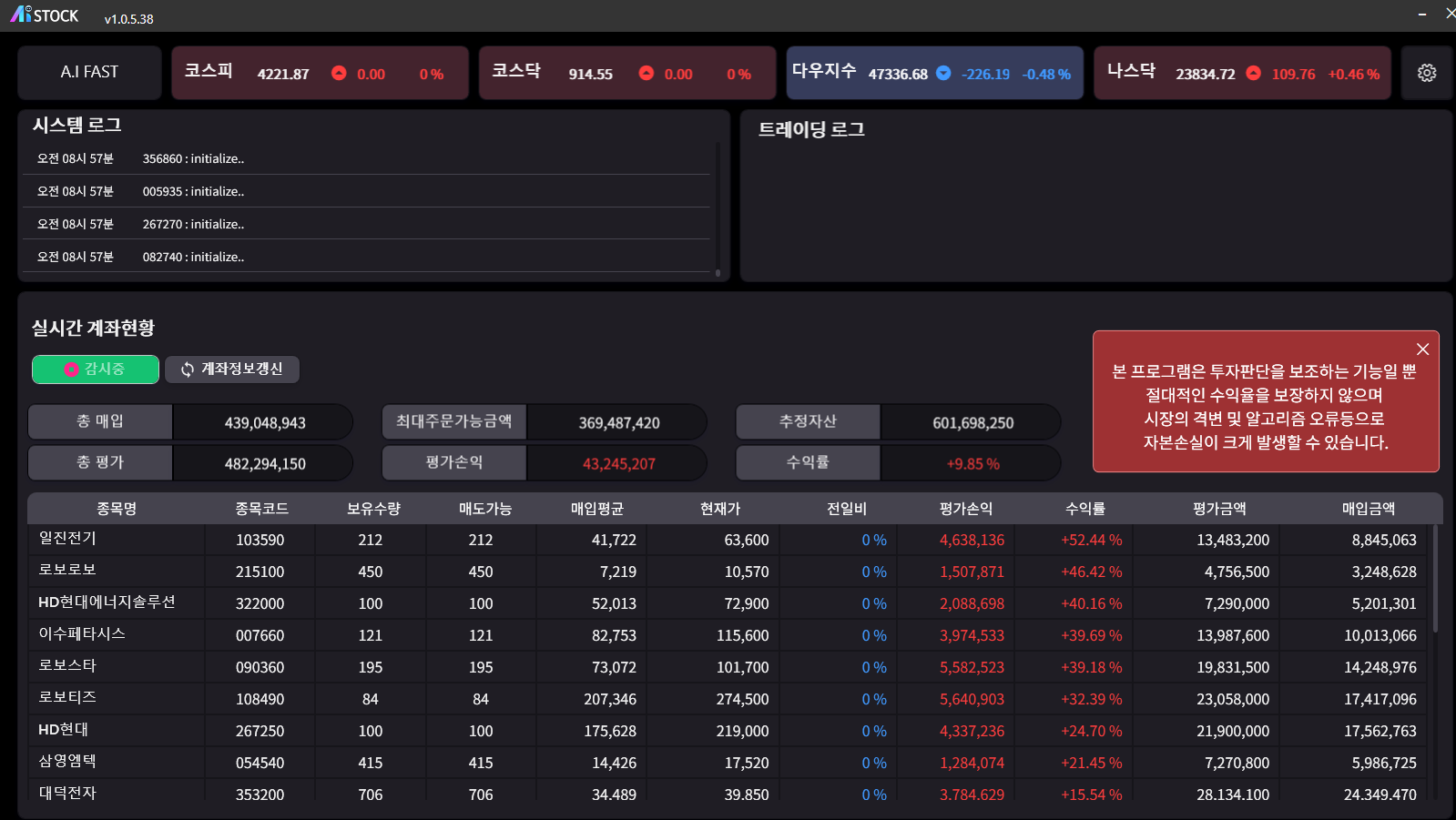The image size is (1456, 820).
Task: Select the 356860 initialize log entry
Action: (x=193, y=158)
